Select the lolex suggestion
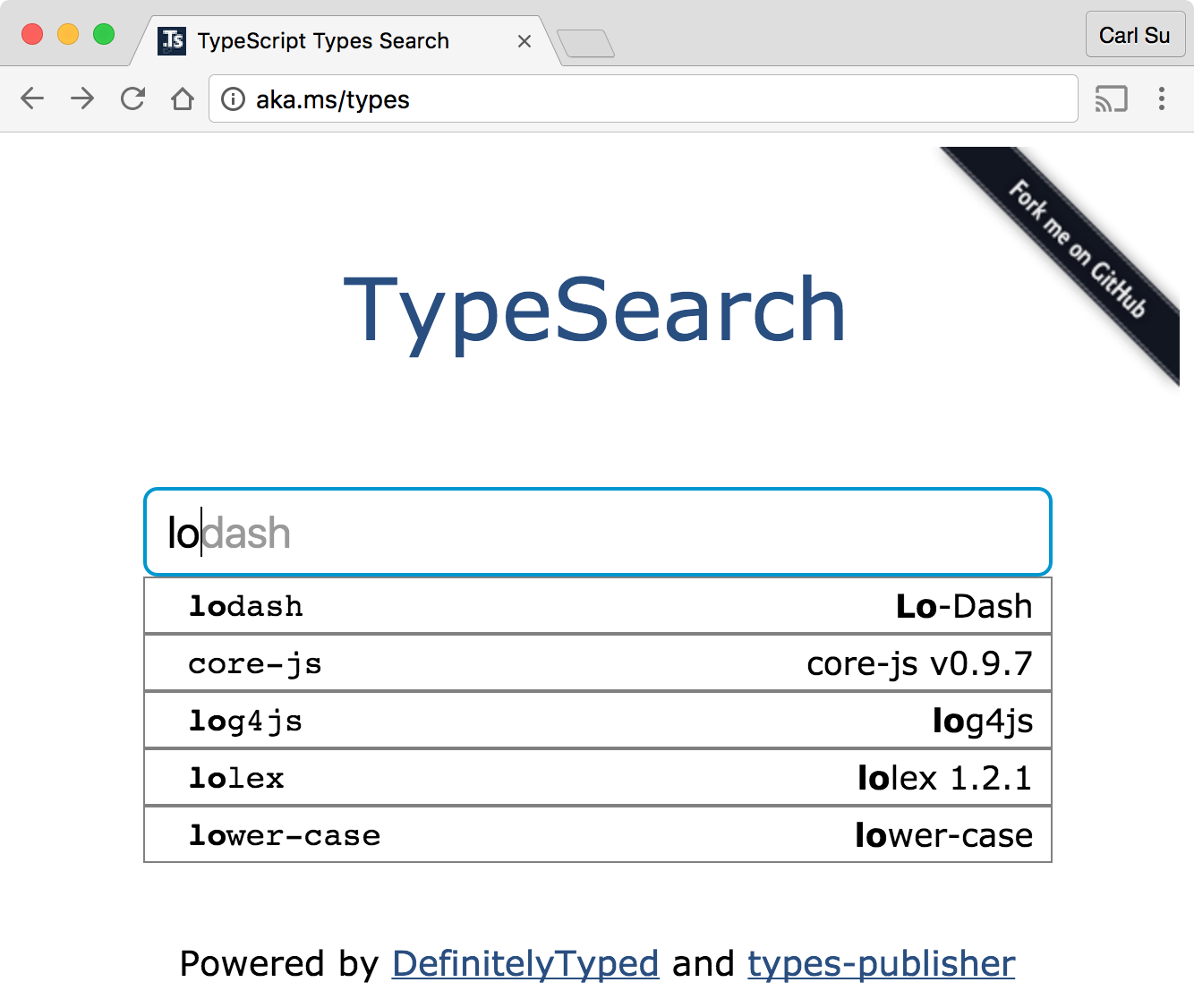Image resolution: width=1194 pixels, height=1008 pixels. pyautogui.click(x=597, y=778)
